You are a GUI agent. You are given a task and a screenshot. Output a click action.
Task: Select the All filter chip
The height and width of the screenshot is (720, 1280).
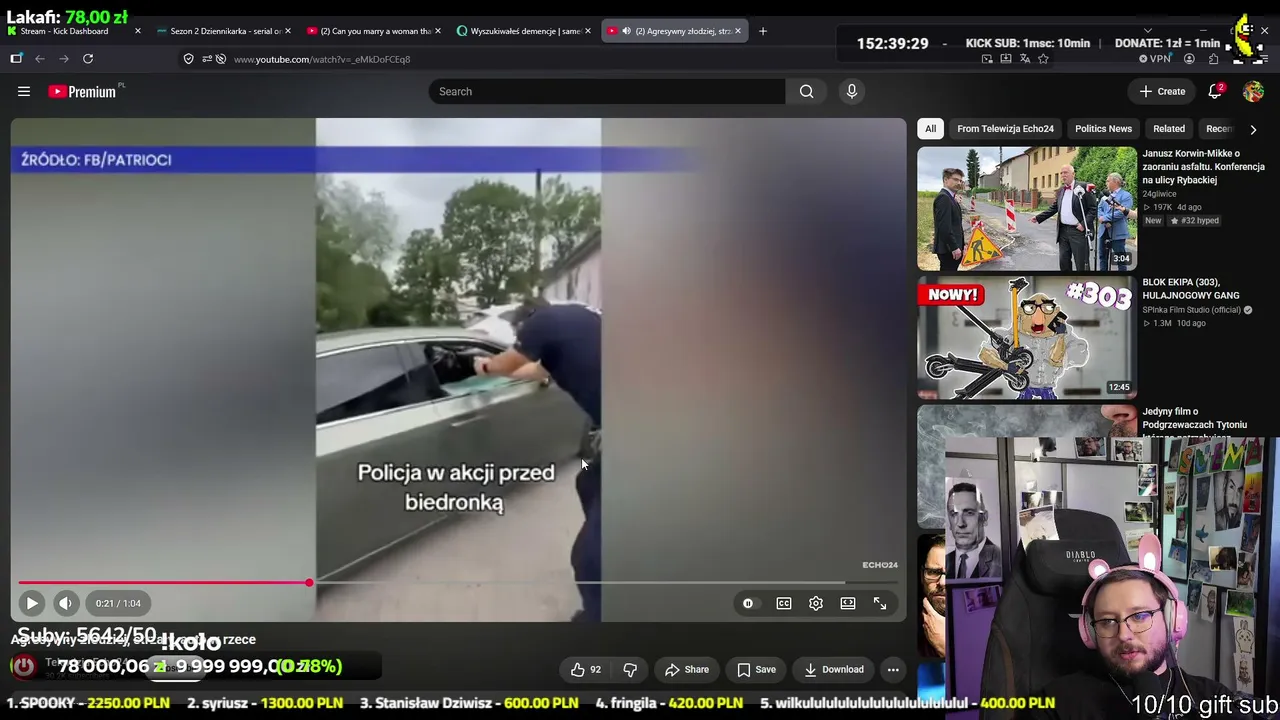930,129
